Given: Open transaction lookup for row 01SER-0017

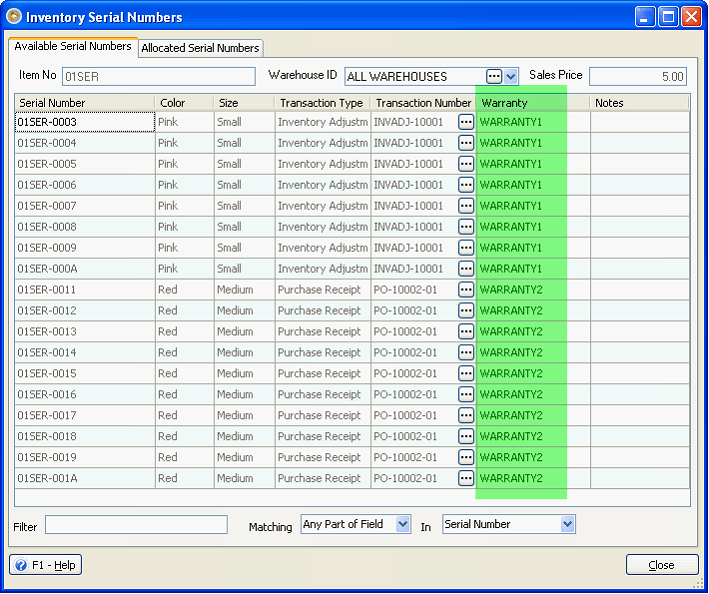Looking at the screenshot, I should click(466, 415).
